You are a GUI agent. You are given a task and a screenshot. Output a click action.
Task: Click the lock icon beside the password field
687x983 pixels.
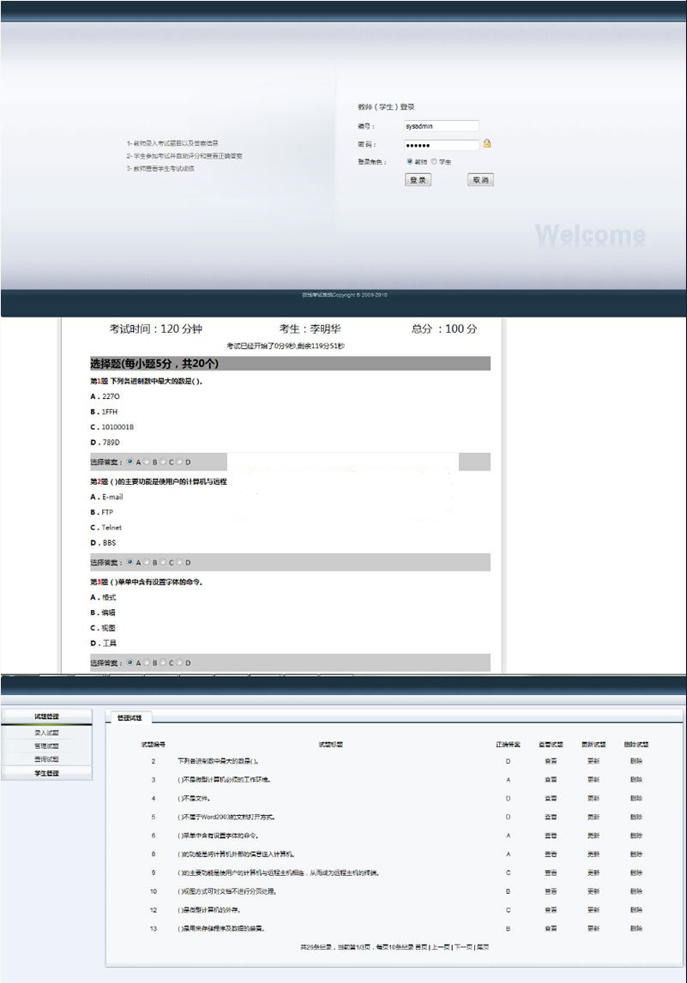(x=486, y=144)
